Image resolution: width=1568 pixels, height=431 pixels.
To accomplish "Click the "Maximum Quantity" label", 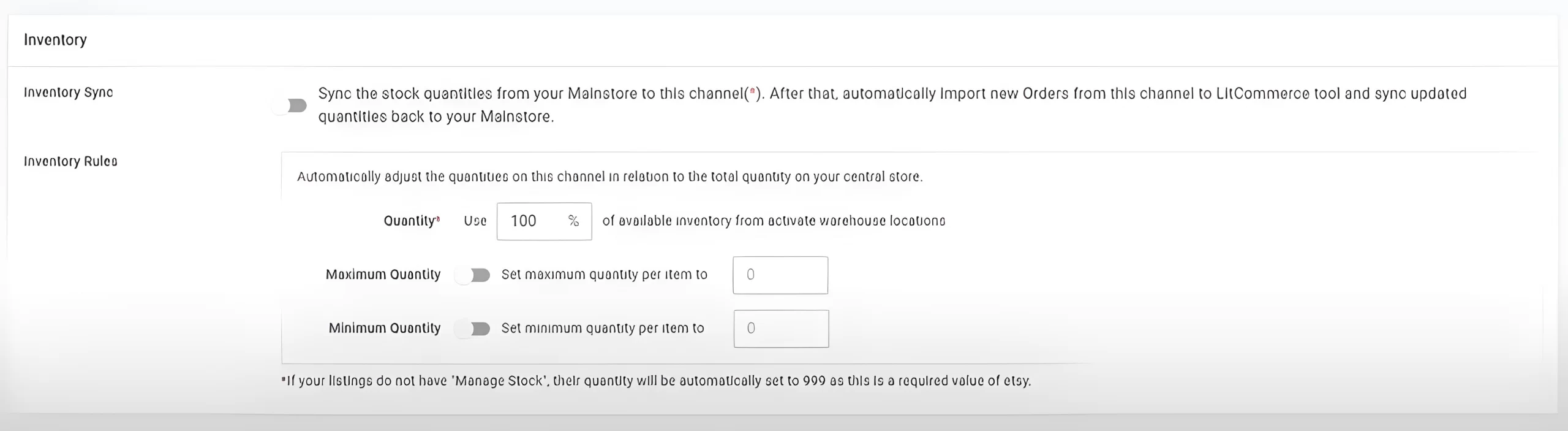I will click(383, 275).
